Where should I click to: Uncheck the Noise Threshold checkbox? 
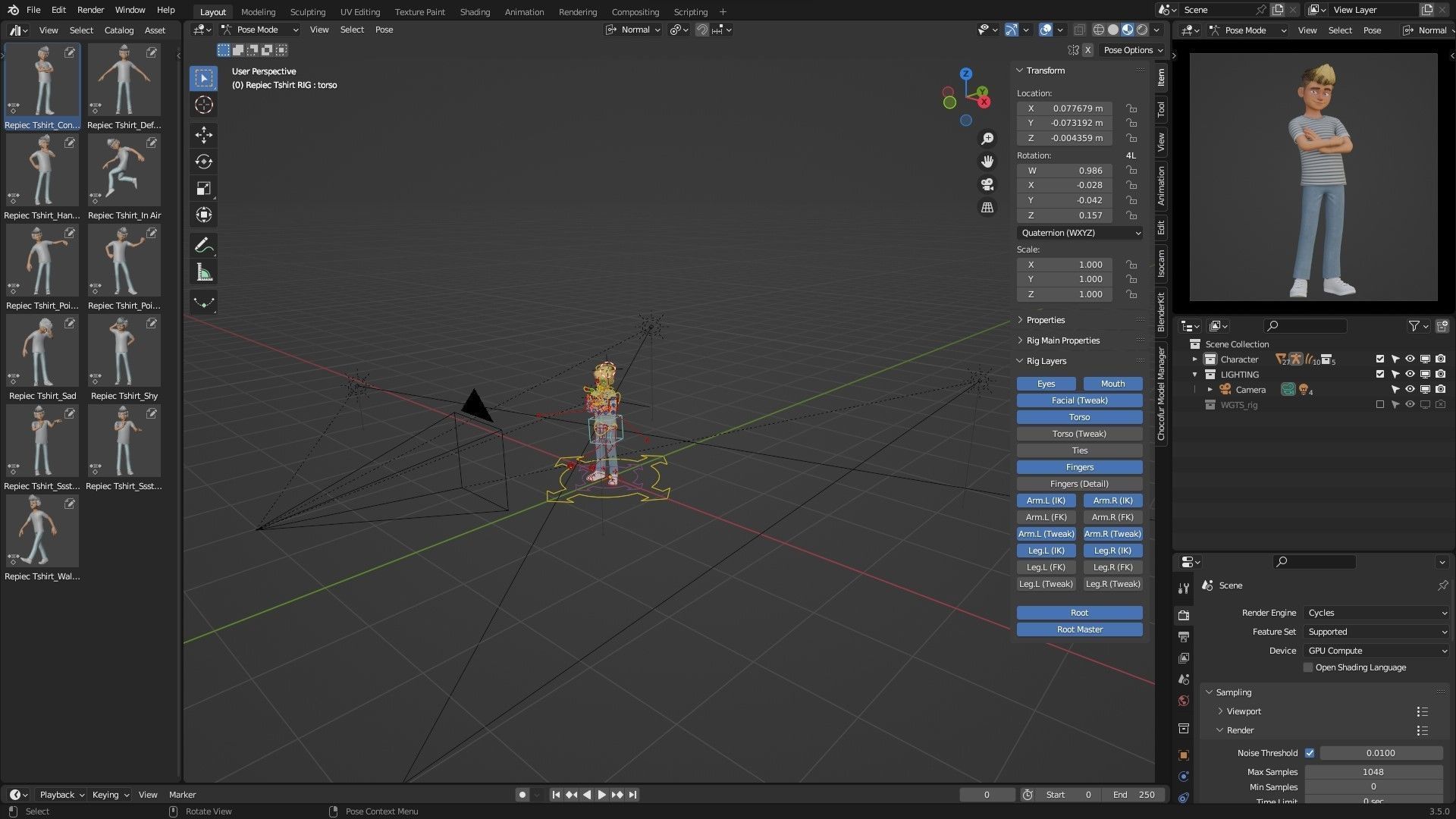1310,753
